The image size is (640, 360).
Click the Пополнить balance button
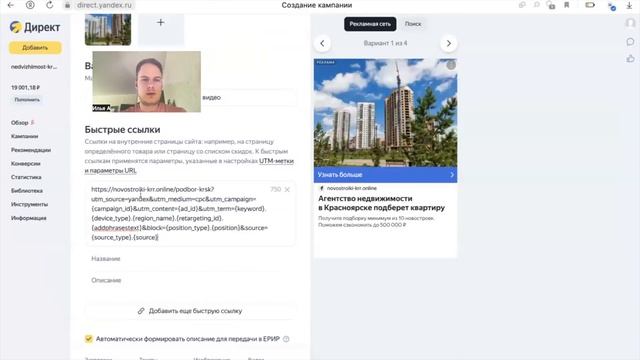27,100
